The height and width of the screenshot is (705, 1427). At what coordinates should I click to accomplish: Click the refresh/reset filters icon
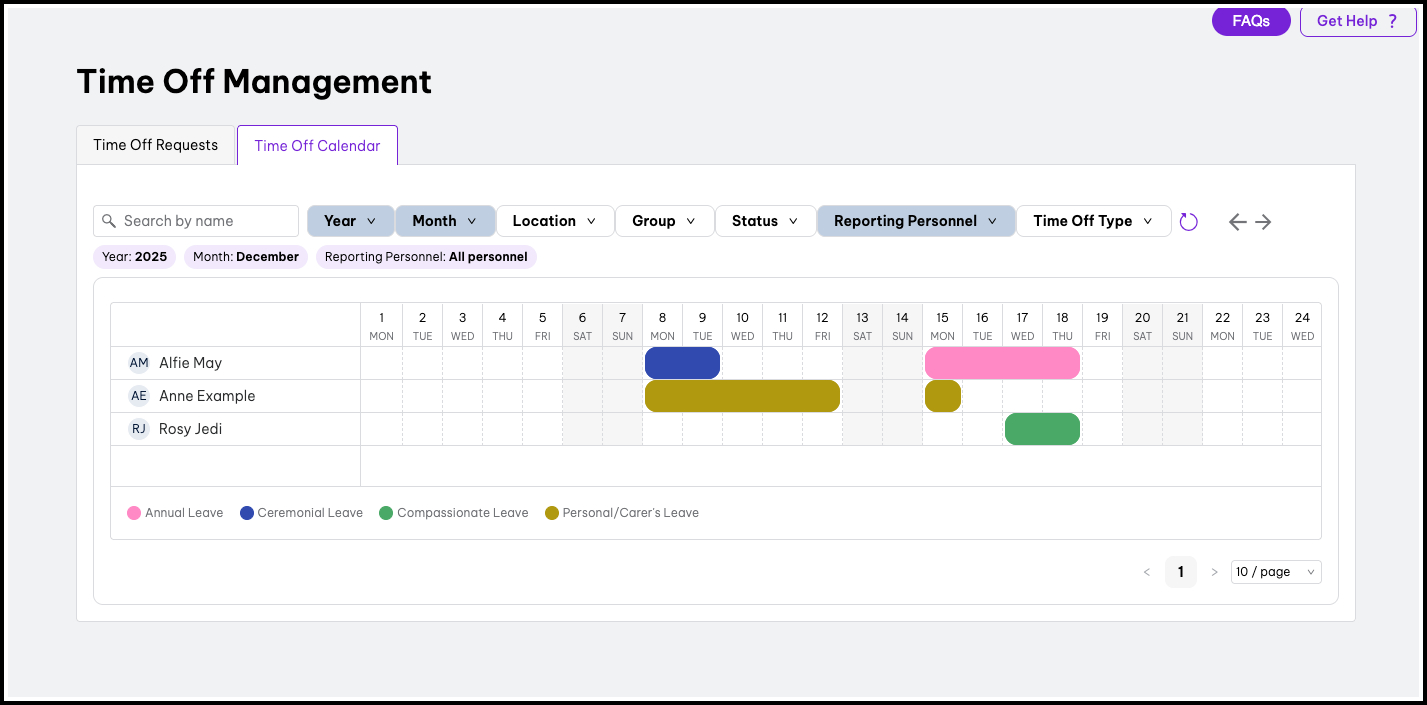point(1188,222)
